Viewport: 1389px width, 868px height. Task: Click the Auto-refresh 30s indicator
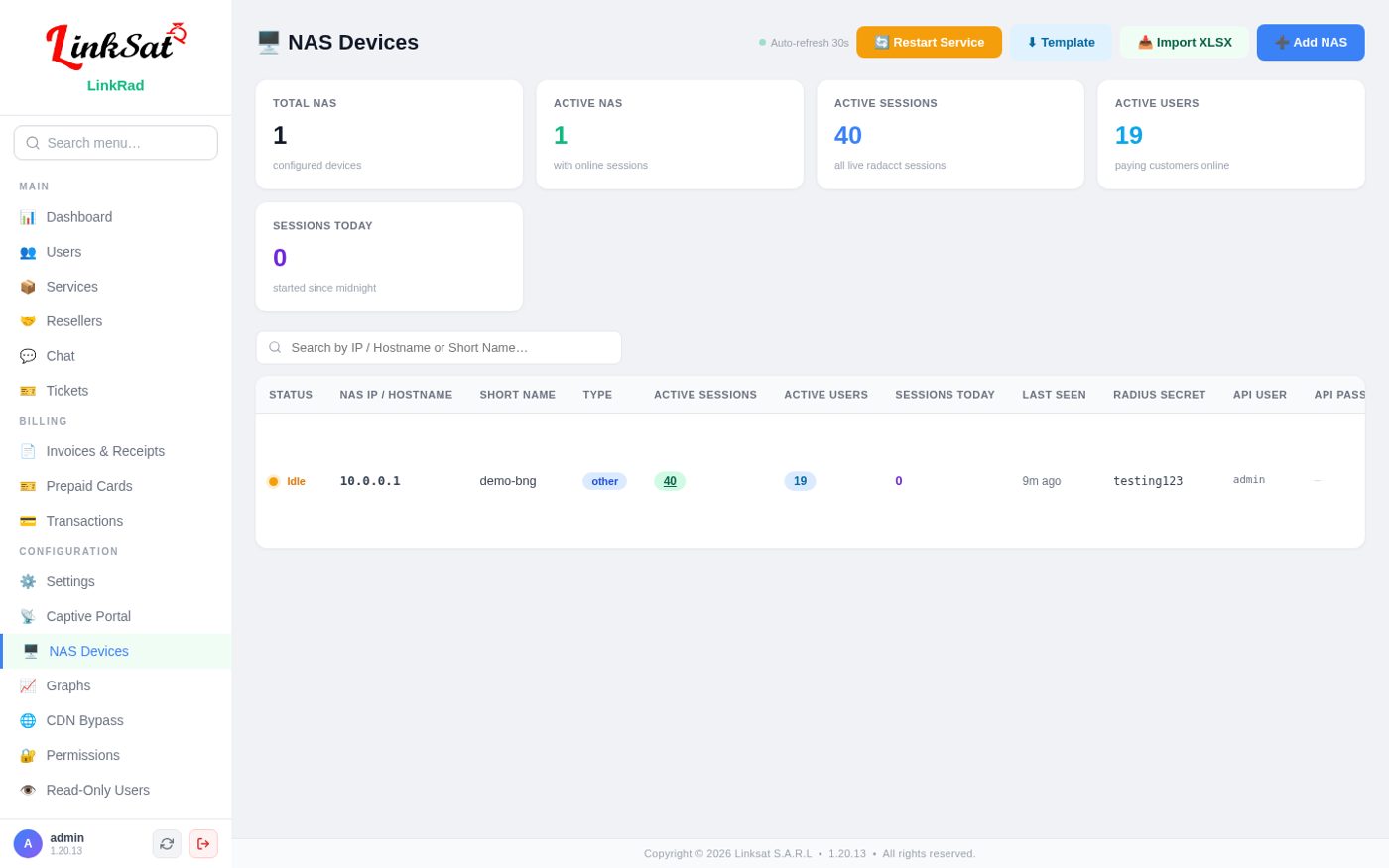pyautogui.click(x=804, y=43)
